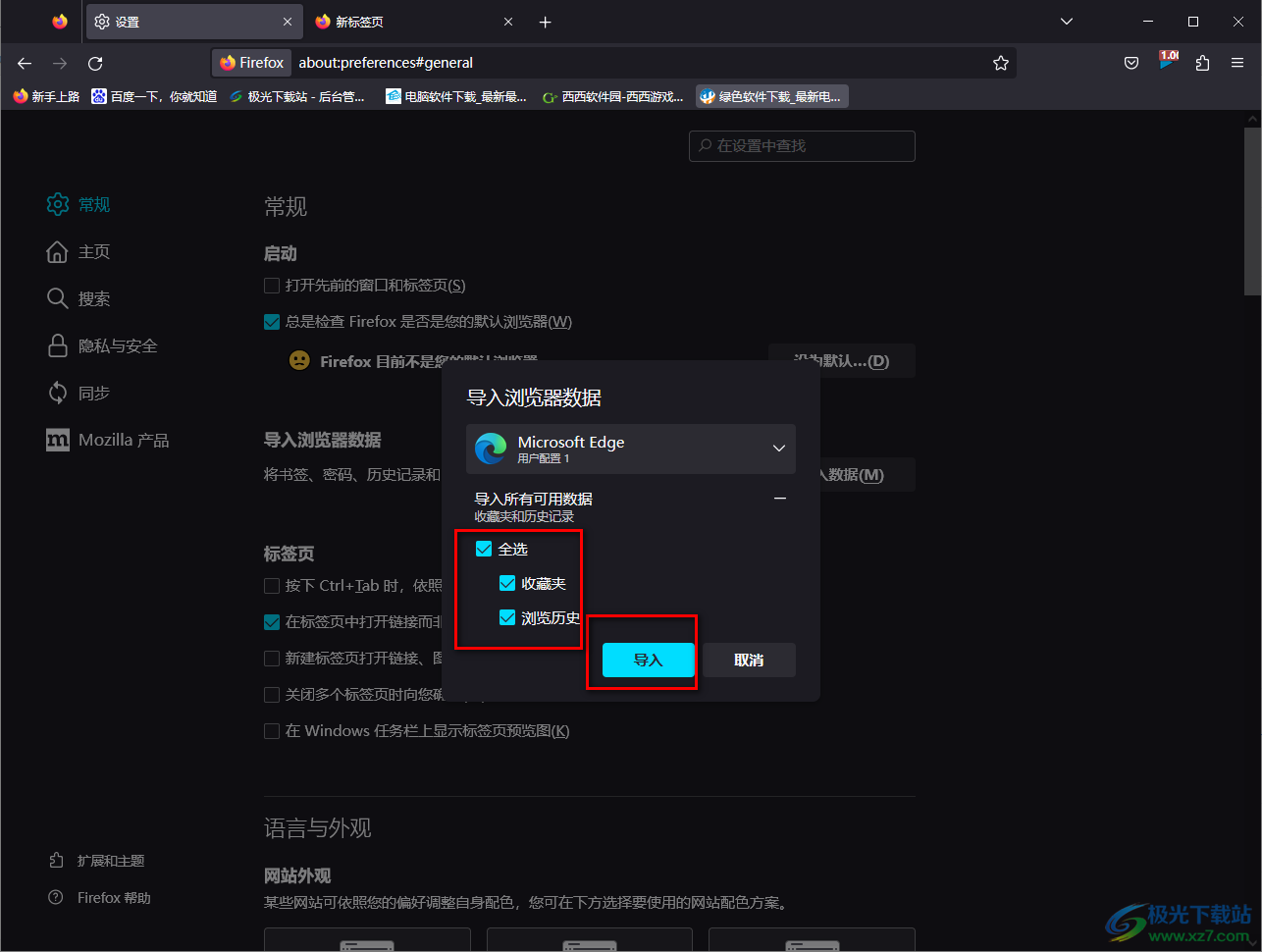Toggle 打开先前的窗口和标签页 checkbox

(x=272, y=286)
